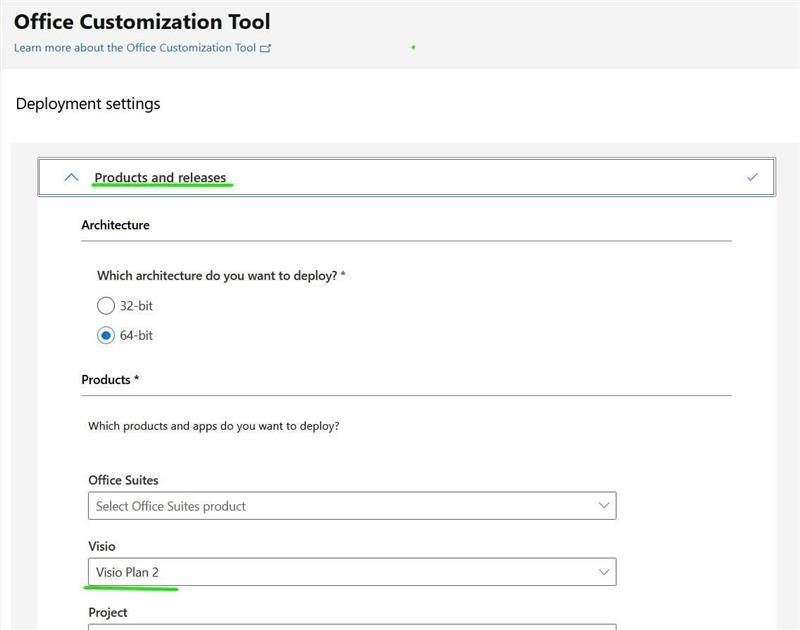This screenshot has height=630, width=800.
Task: Click the checkmark icon on Products and releases
Action: (752, 177)
